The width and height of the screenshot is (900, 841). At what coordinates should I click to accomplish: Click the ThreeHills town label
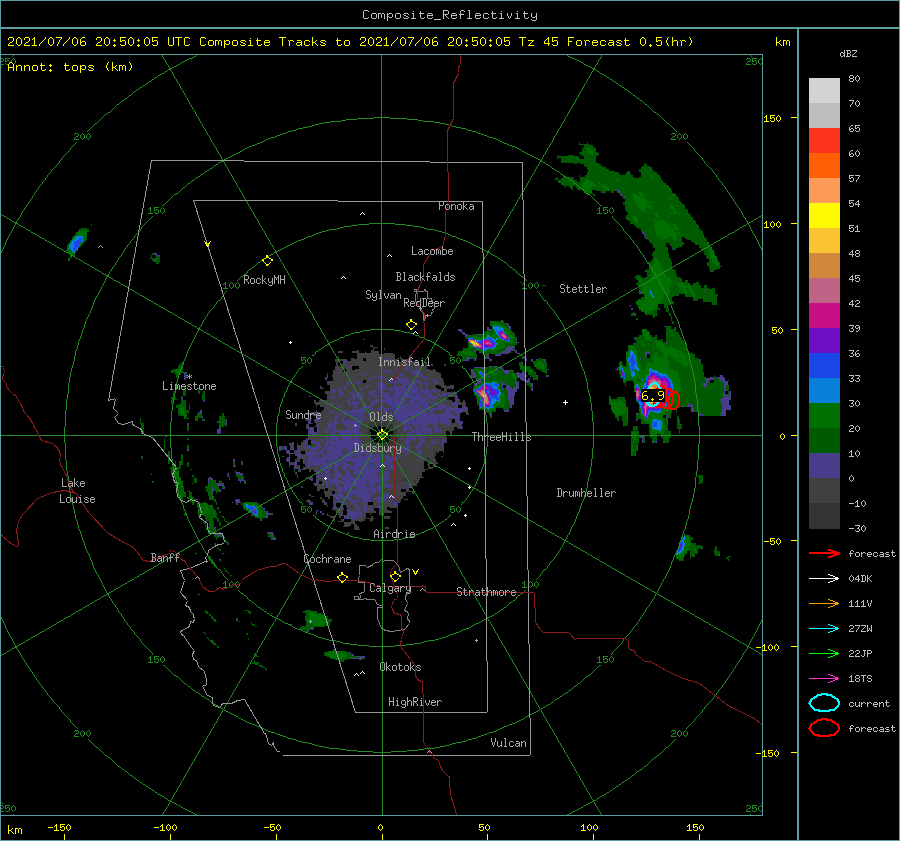pos(501,437)
